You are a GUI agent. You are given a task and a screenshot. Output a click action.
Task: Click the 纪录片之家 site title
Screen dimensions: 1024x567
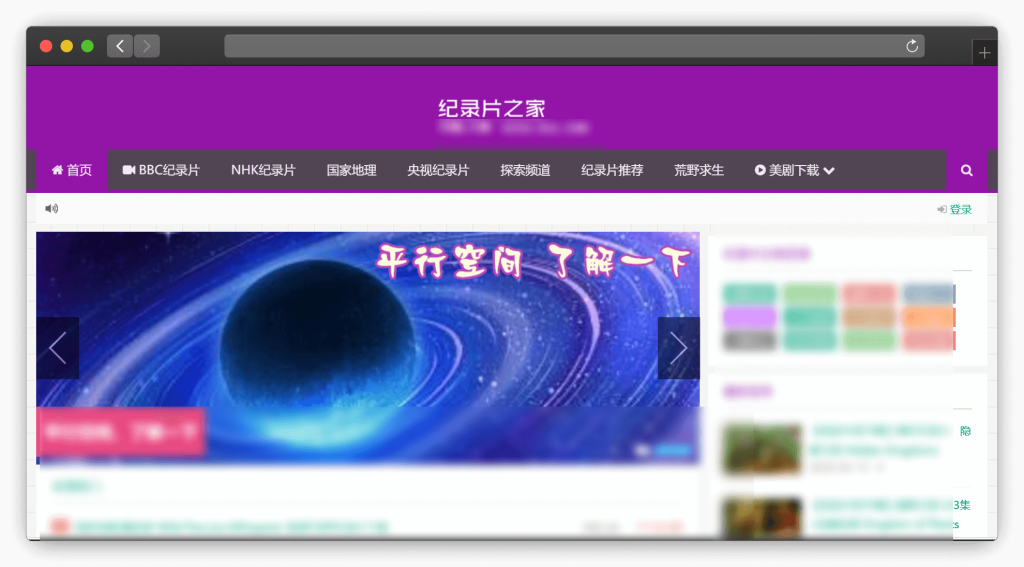pyautogui.click(x=492, y=108)
